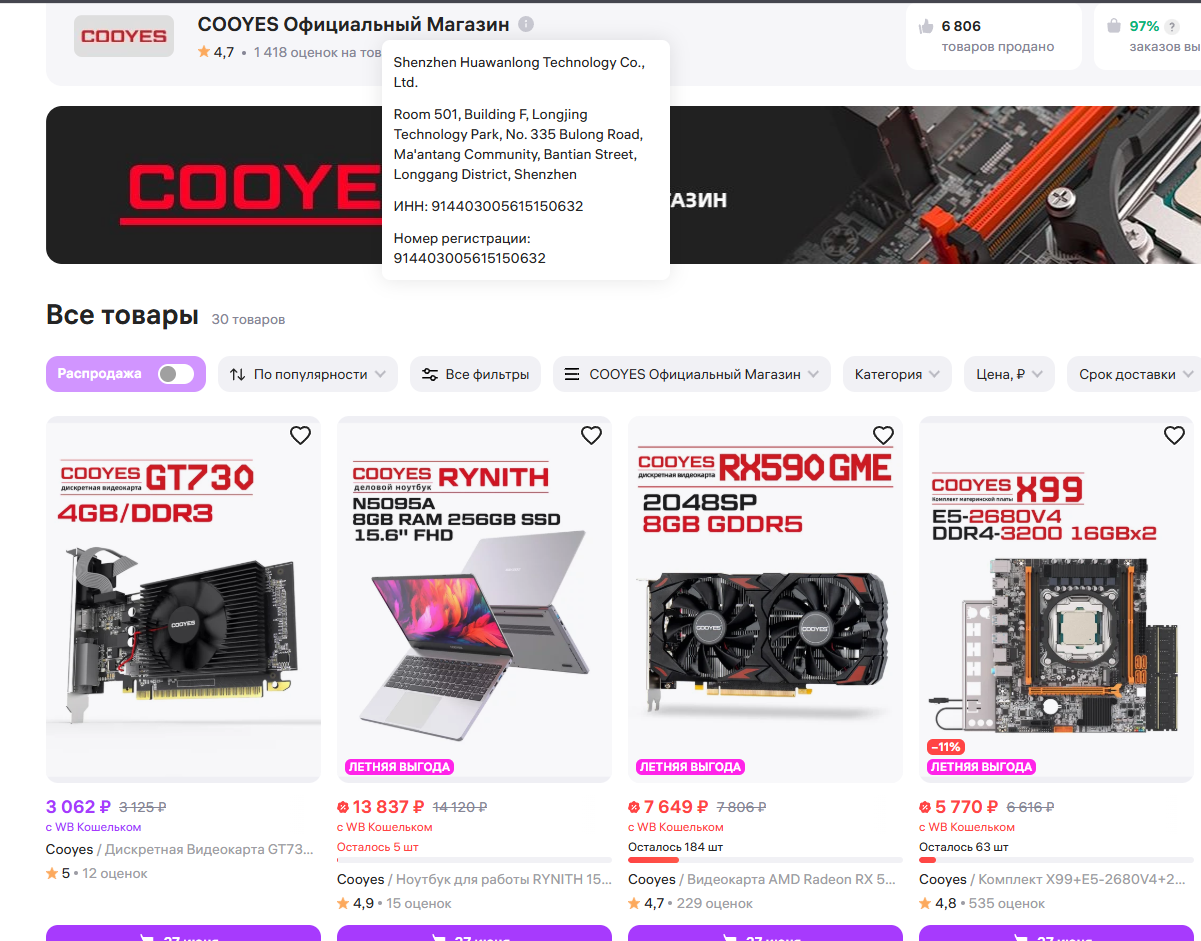Expand the Срок доставки filter
Viewport: 1201px width, 941px height.
[x=1135, y=374]
